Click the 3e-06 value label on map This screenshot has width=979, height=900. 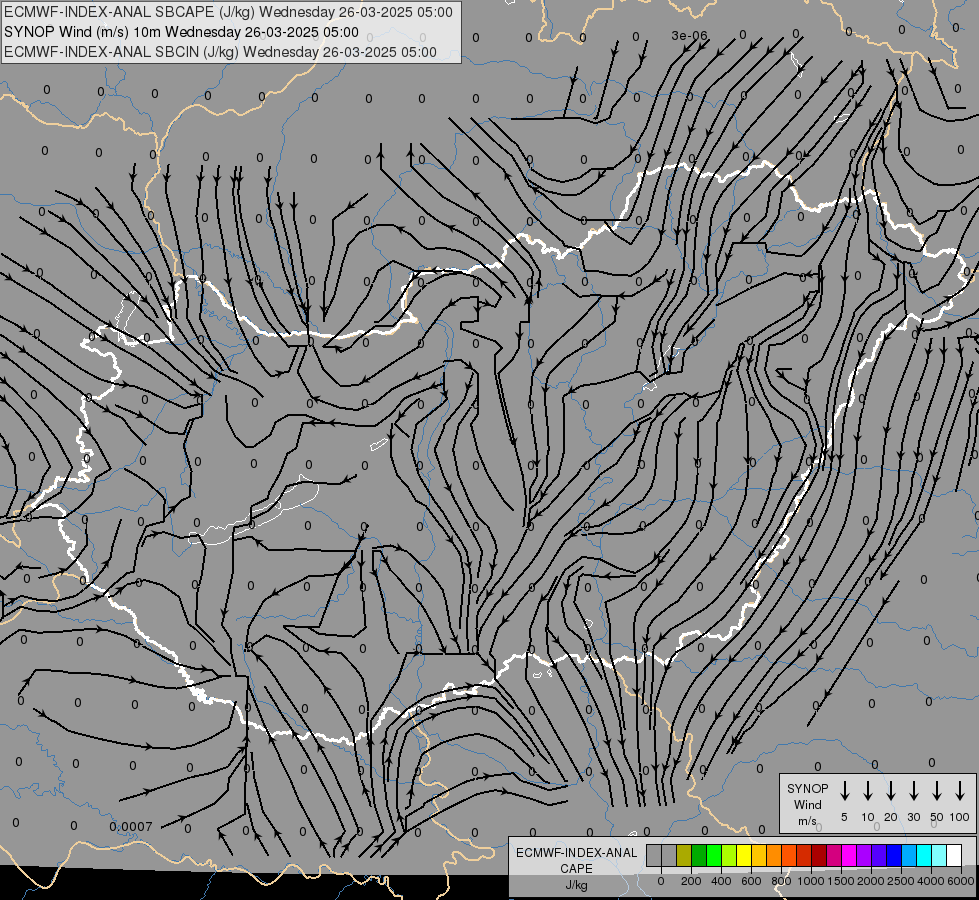click(x=689, y=36)
